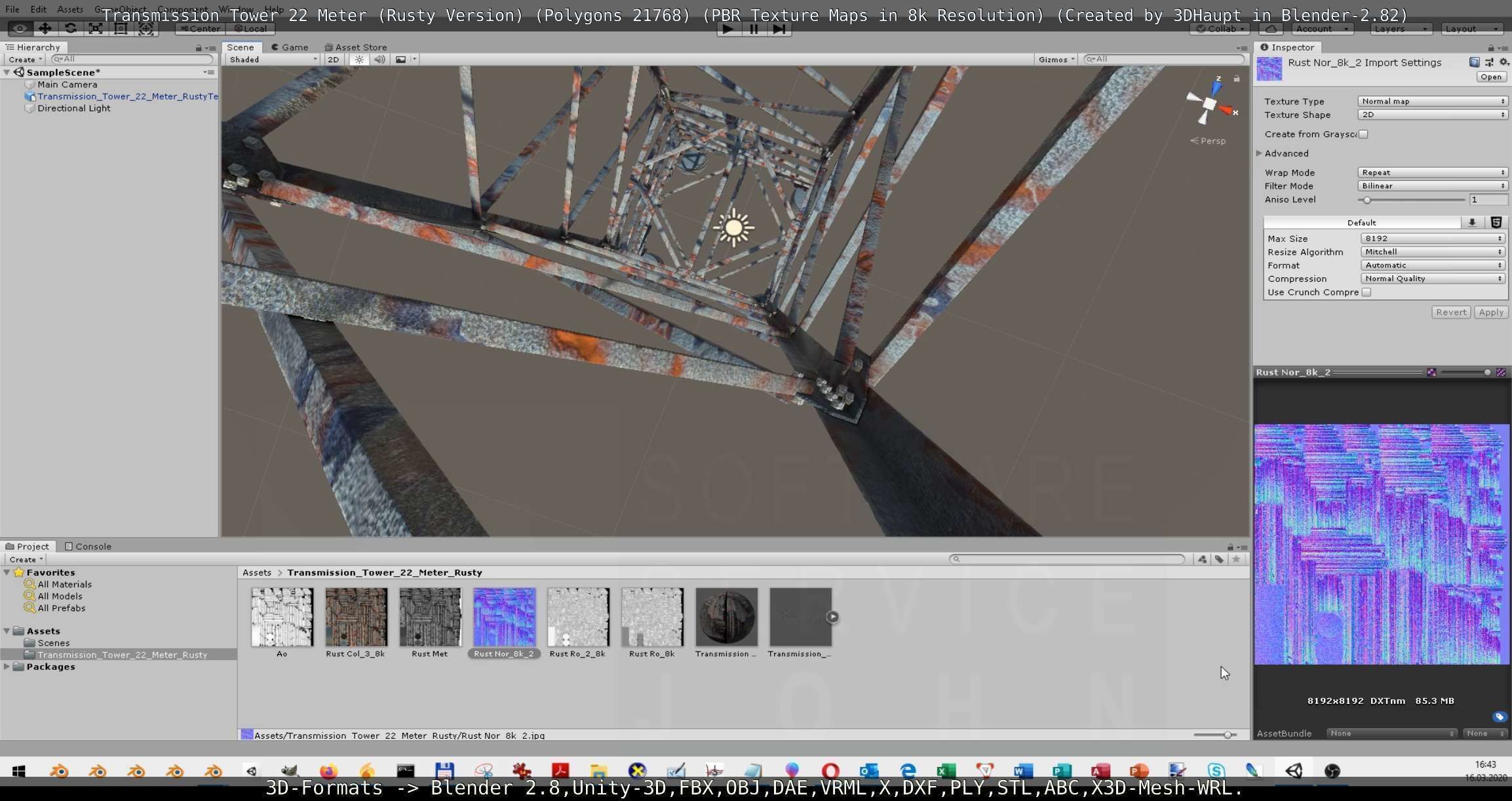Viewport: 1512px width, 801px height.
Task: Select the Rust Met texture thumbnail
Action: 430,617
